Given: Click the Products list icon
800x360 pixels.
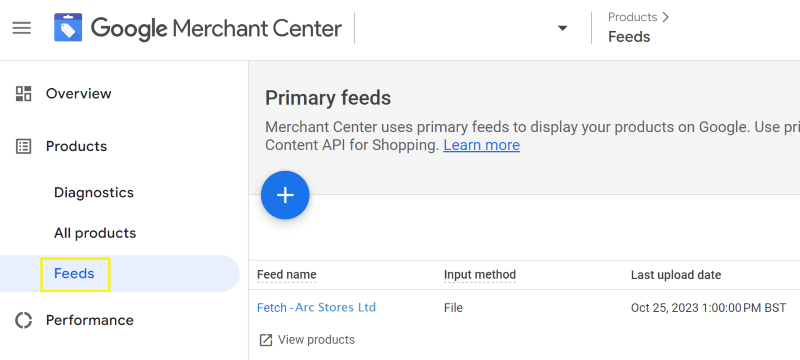Looking at the screenshot, I should click(23, 146).
